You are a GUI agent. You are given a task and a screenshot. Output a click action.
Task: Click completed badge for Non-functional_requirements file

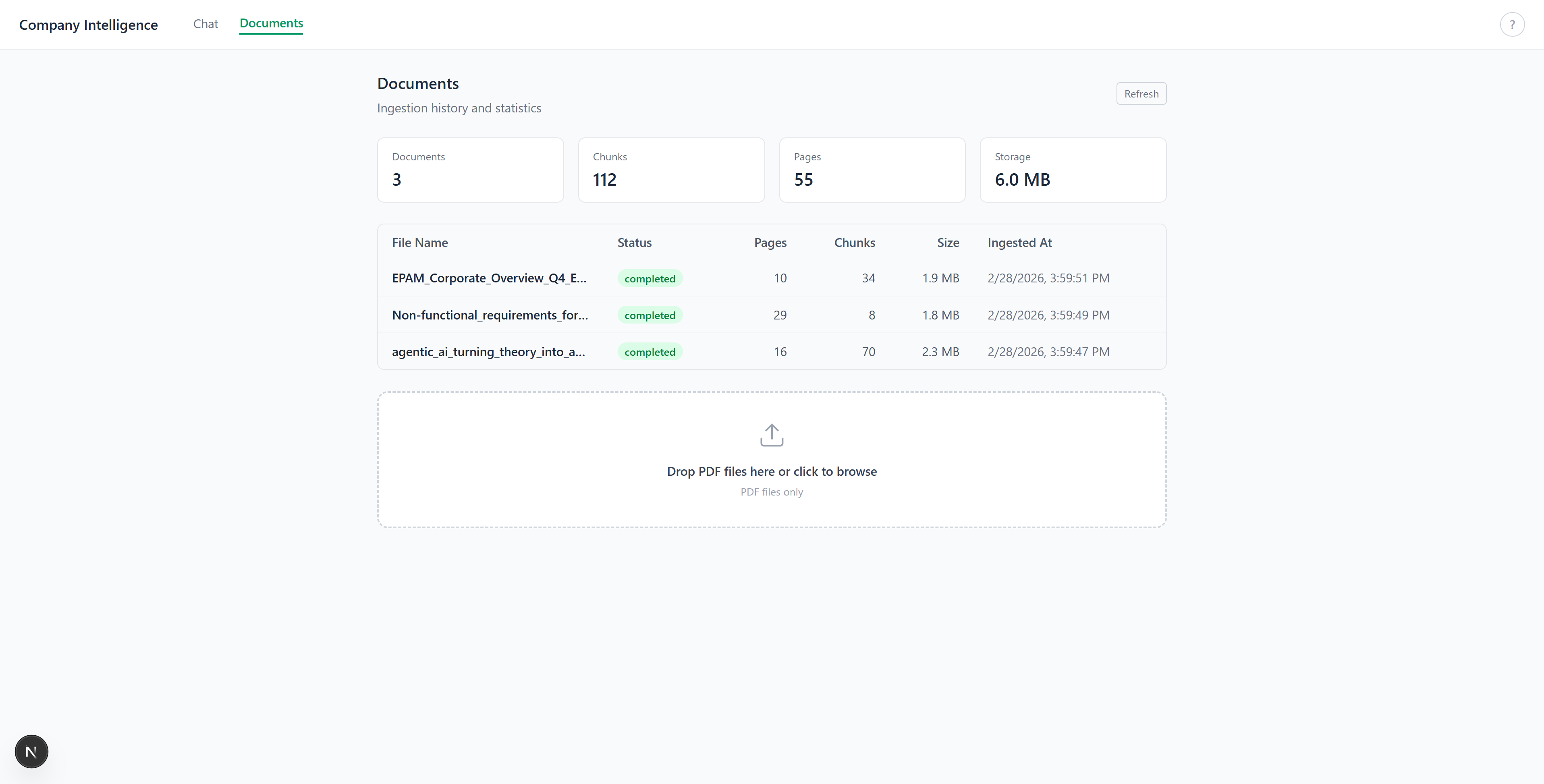(x=650, y=315)
